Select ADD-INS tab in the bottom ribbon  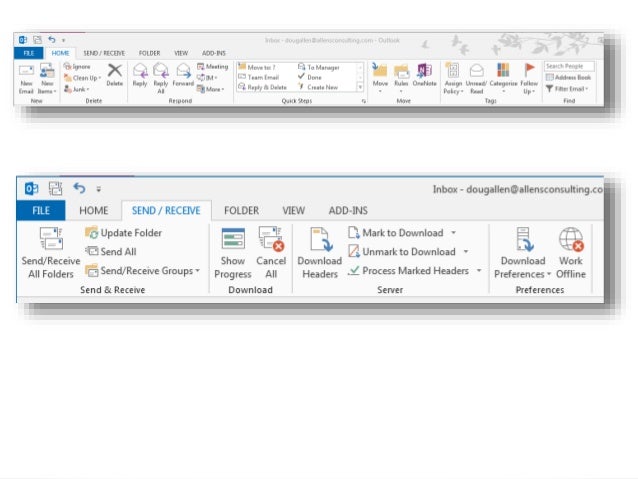point(348,210)
